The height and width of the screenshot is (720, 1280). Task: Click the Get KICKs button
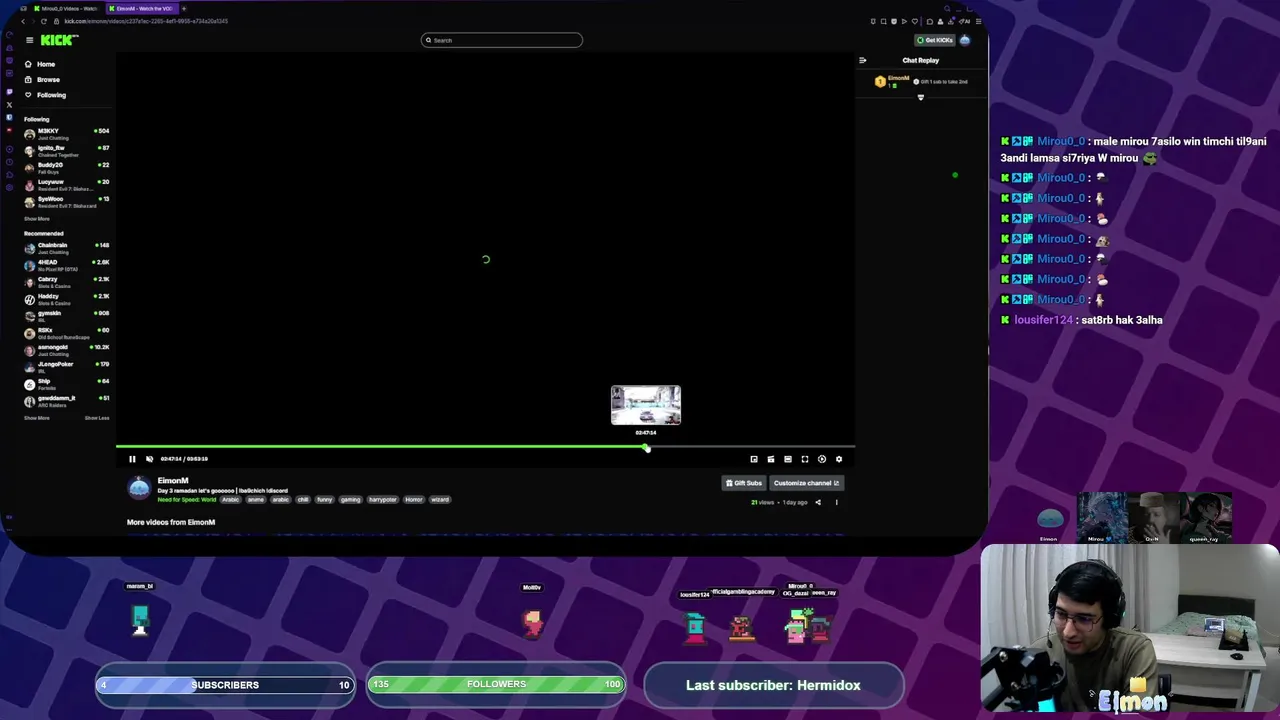935,40
